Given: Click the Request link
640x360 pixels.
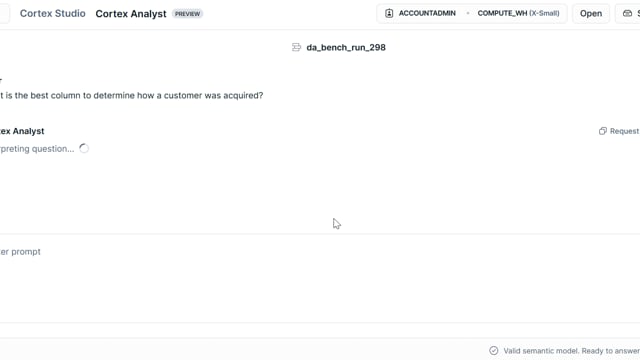Looking at the screenshot, I should (x=624, y=131).
